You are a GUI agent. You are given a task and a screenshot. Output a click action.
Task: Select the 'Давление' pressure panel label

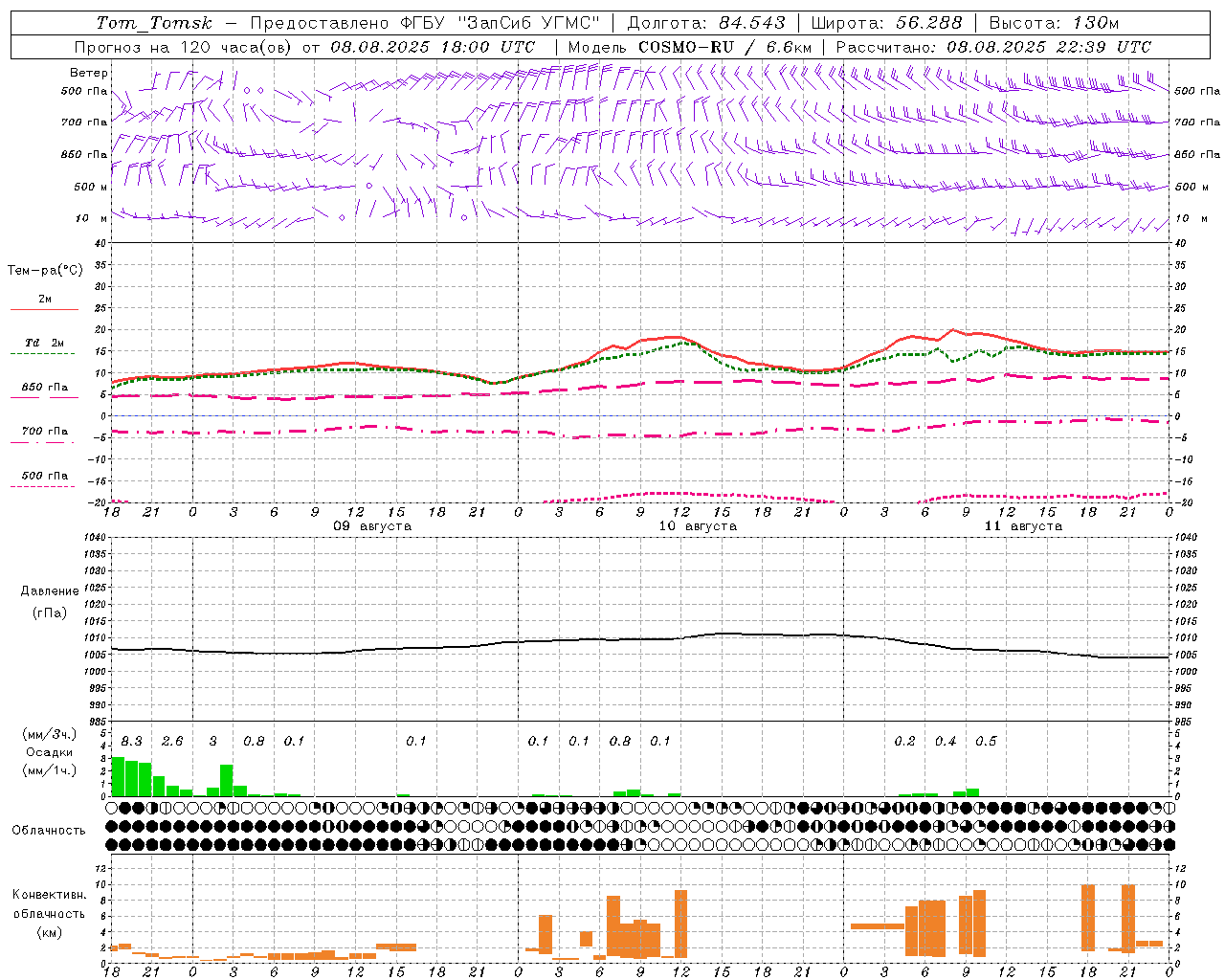click(50, 591)
